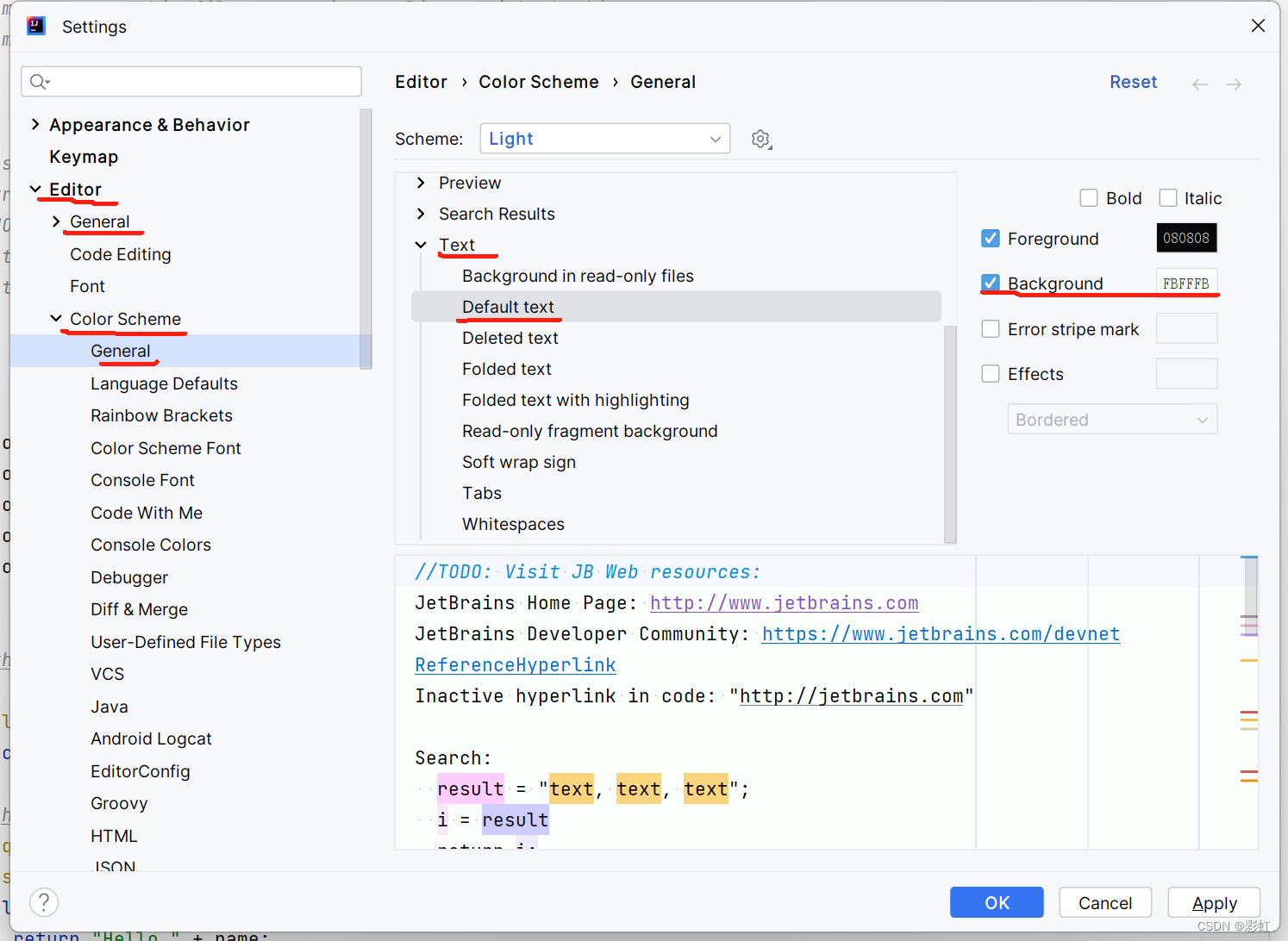Open Background color swatch FBFFFB
The height and width of the screenshot is (941, 1288).
coord(1186,284)
